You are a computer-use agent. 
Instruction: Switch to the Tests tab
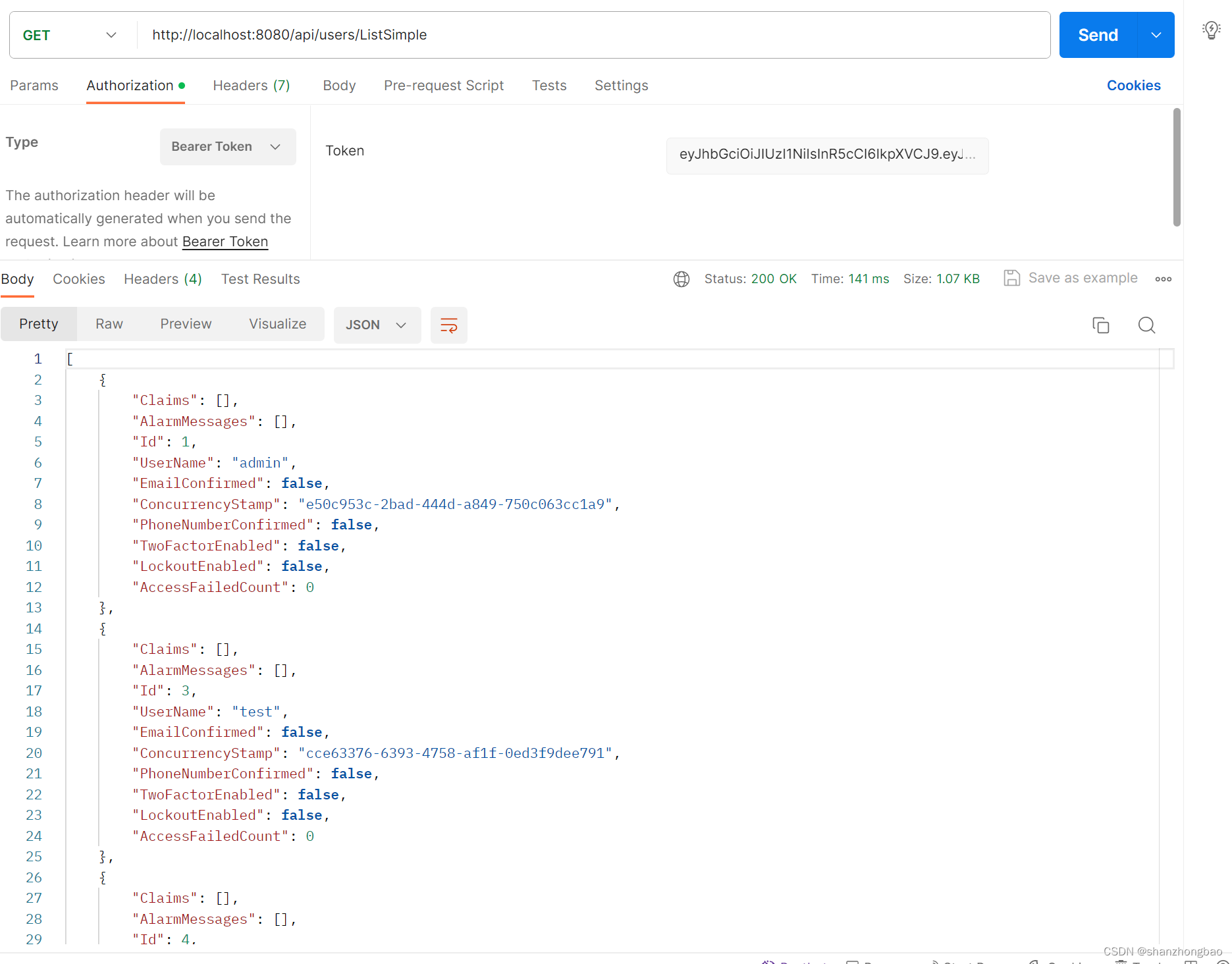point(549,85)
